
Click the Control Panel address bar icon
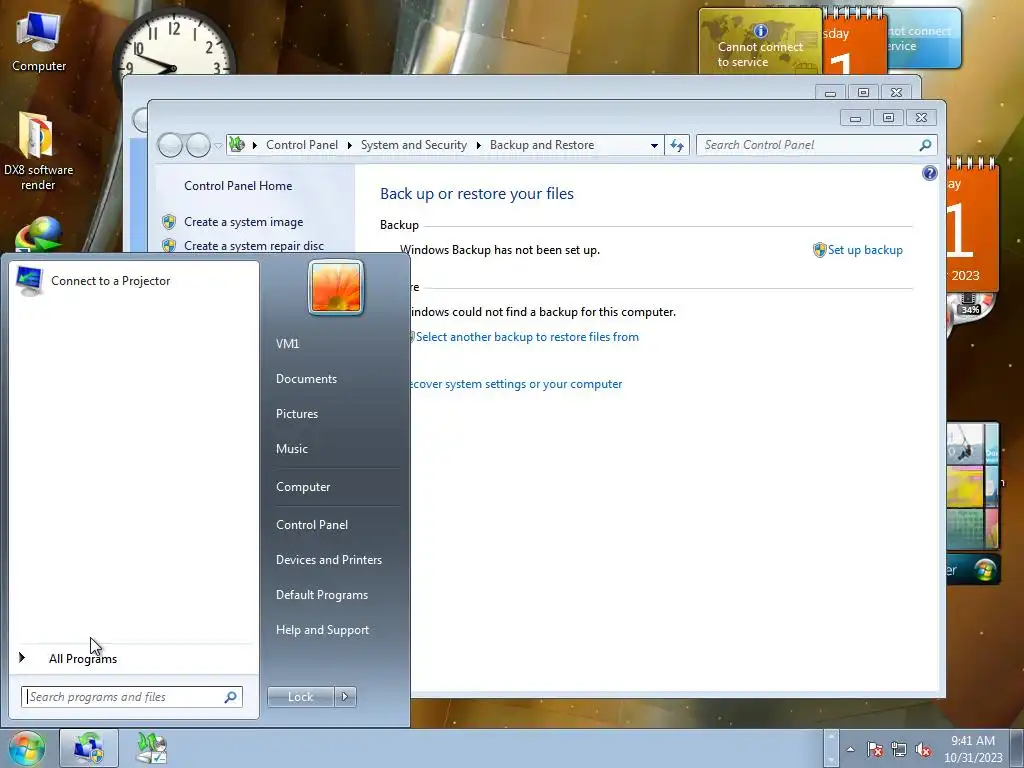pyautogui.click(x=237, y=144)
